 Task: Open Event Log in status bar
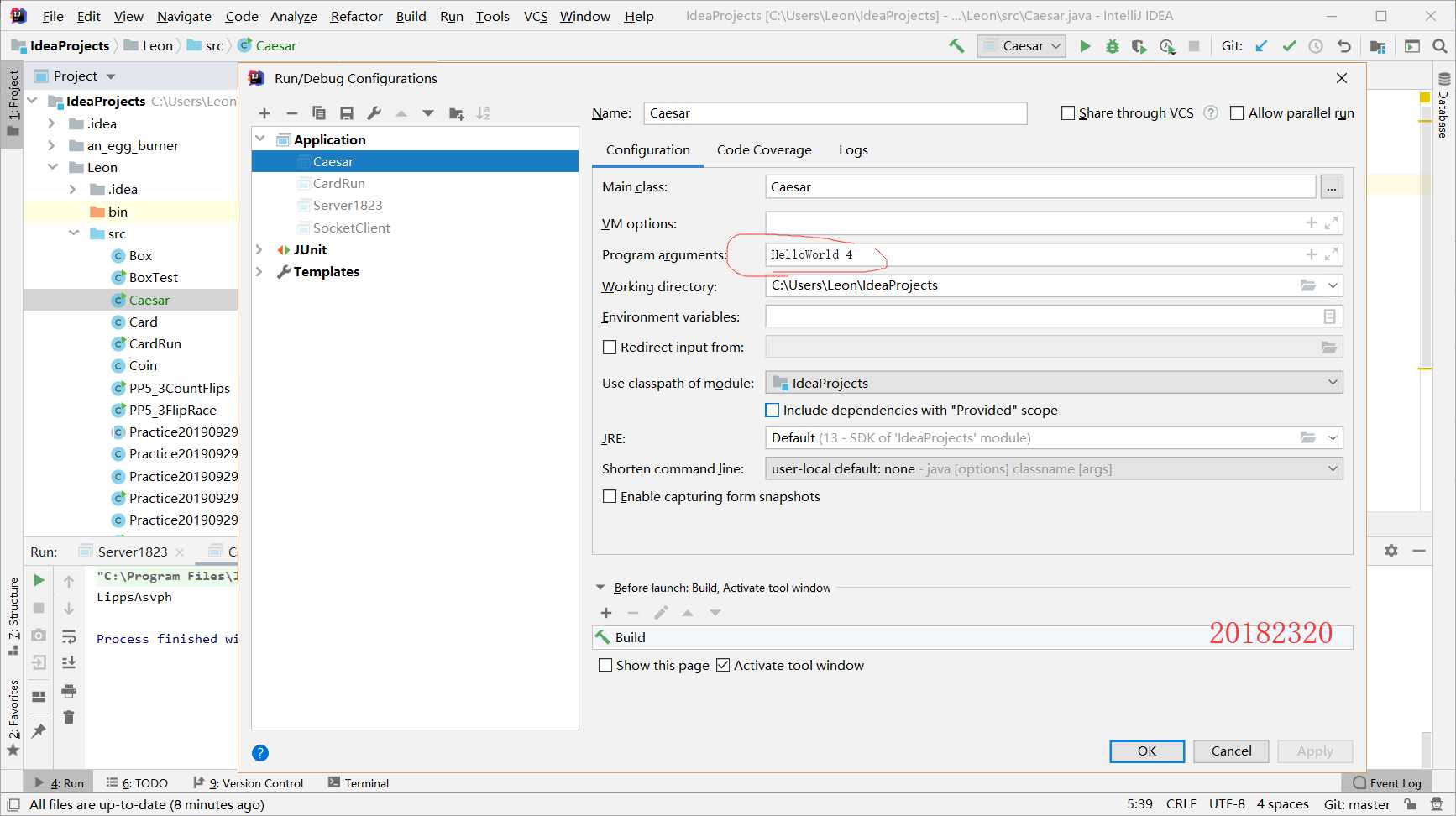1387,782
